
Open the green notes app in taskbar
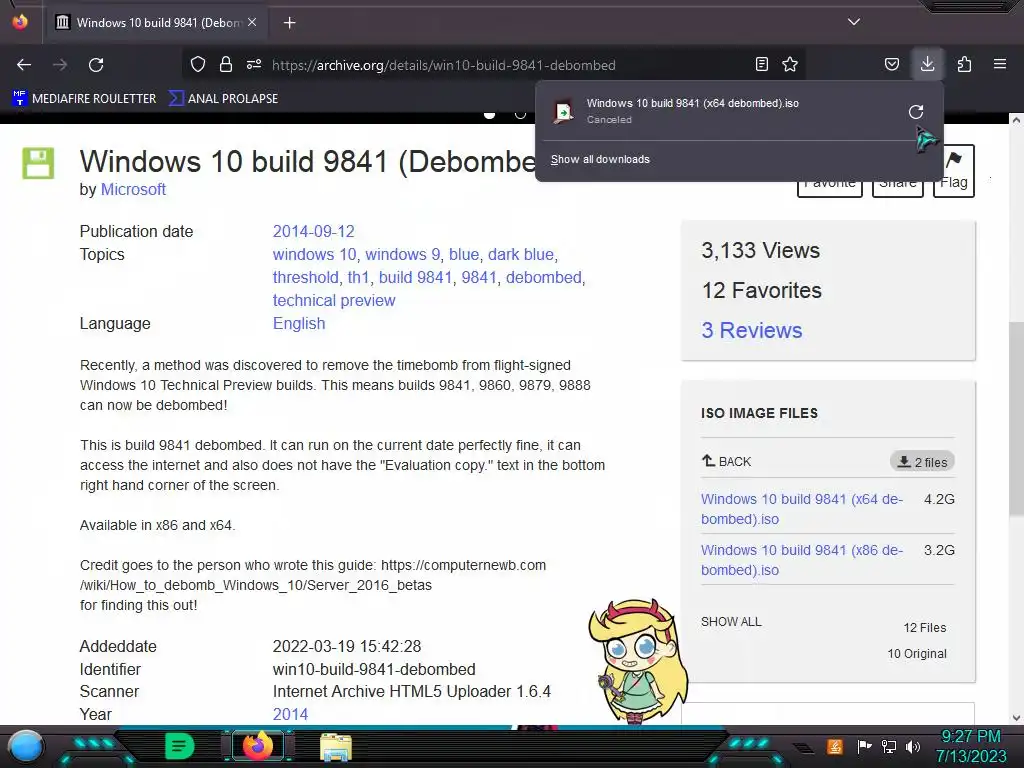tap(179, 746)
